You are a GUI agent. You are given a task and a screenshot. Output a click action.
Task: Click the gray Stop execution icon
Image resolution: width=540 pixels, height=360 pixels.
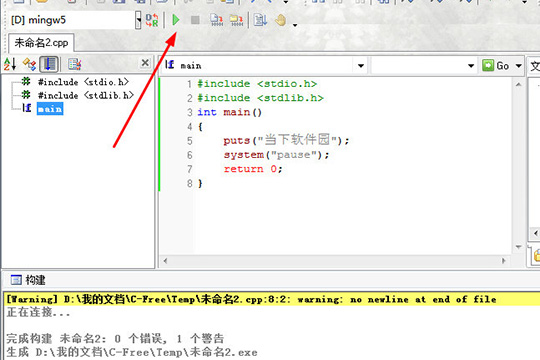point(195,20)
